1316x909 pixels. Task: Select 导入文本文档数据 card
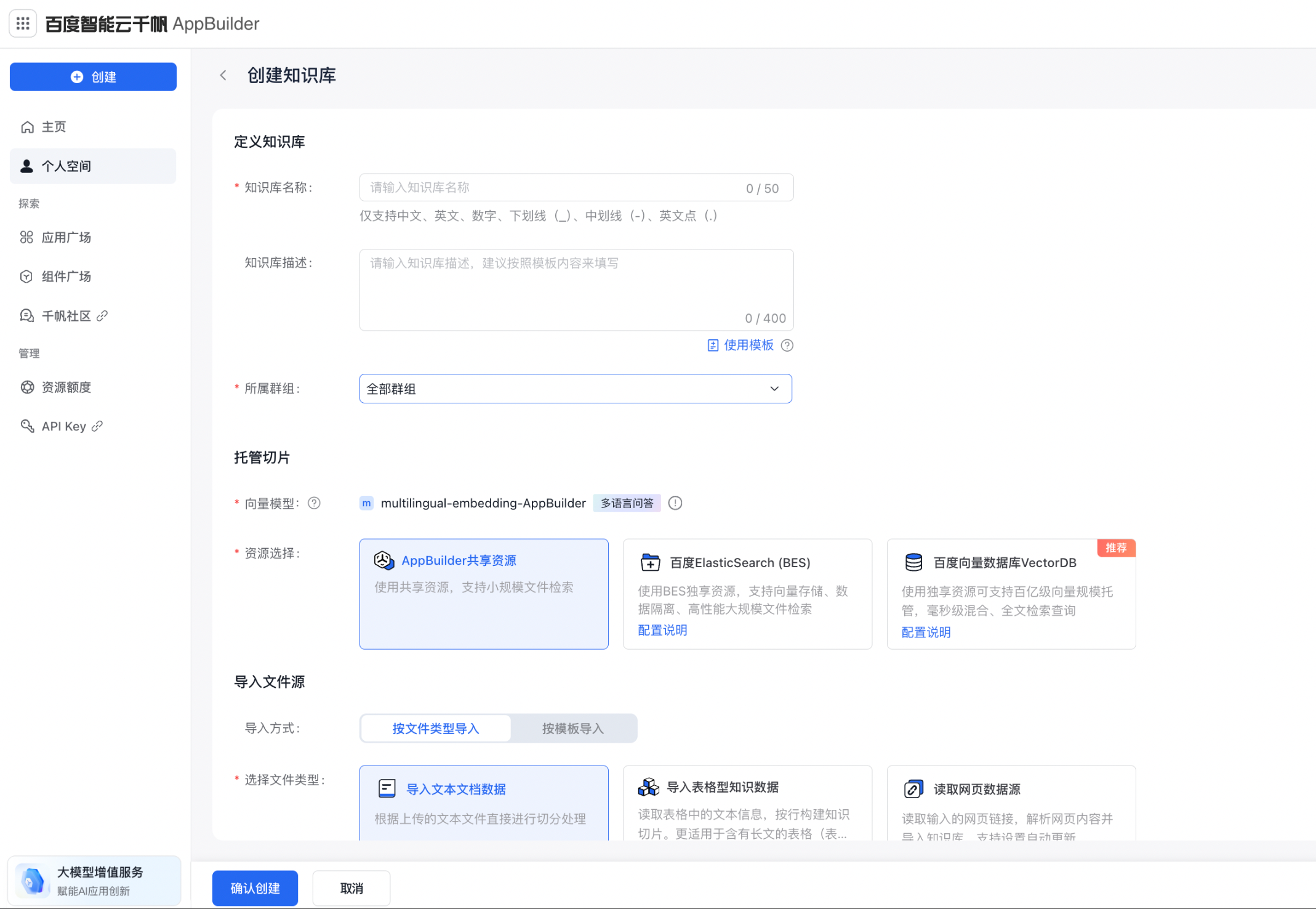tap(484, 803)
